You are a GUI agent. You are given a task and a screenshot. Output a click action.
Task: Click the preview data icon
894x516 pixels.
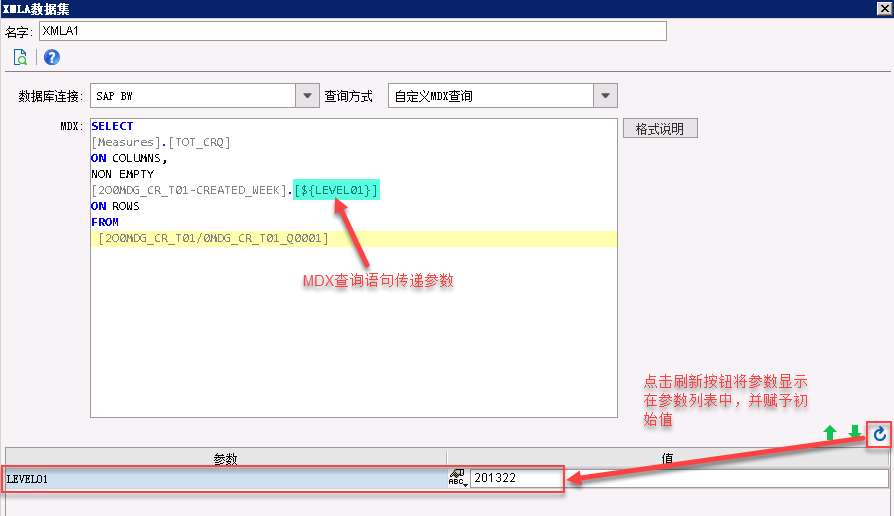(x=20, y=57)
